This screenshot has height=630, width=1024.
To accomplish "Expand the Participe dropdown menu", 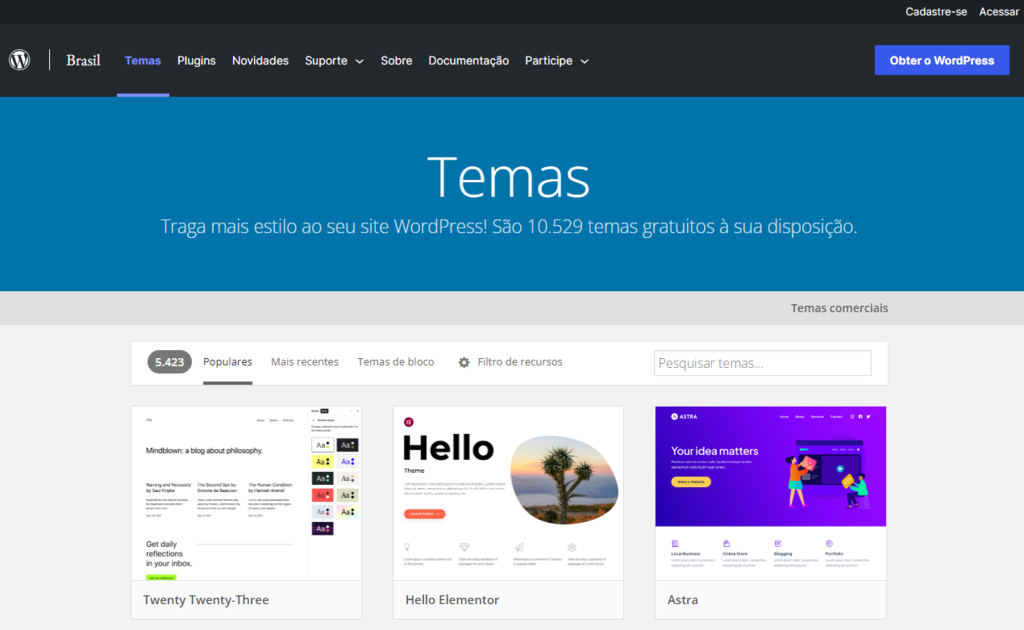I will pos(556,60).
